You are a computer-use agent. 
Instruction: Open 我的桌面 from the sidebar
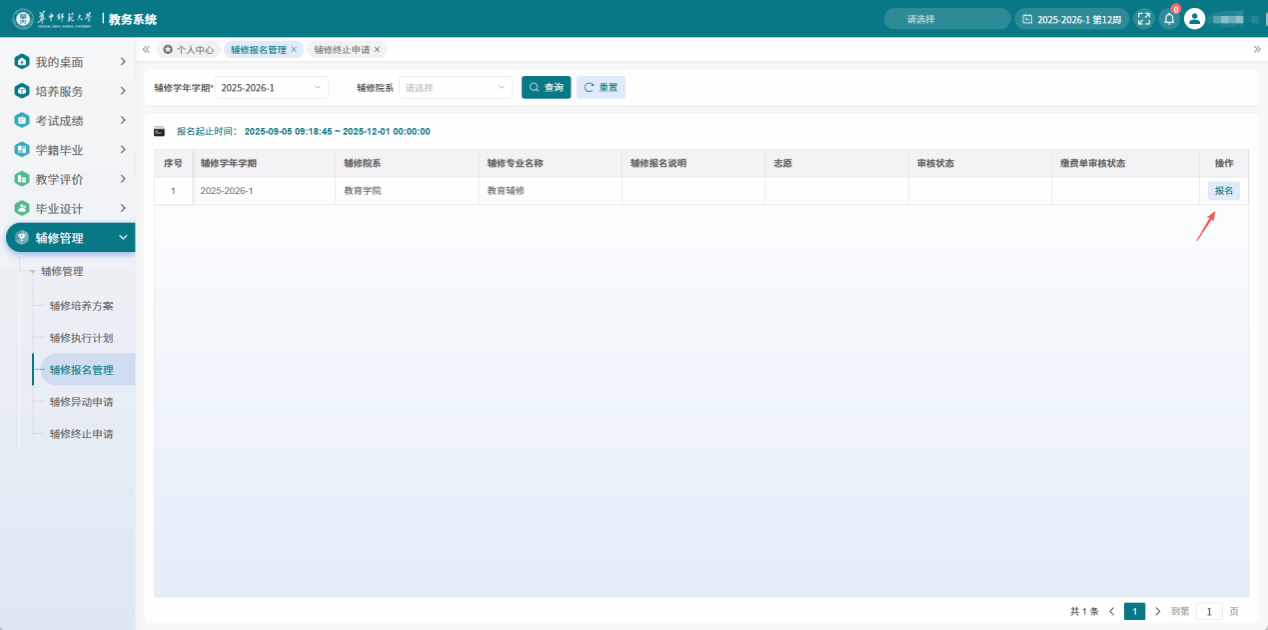[60, 62]
